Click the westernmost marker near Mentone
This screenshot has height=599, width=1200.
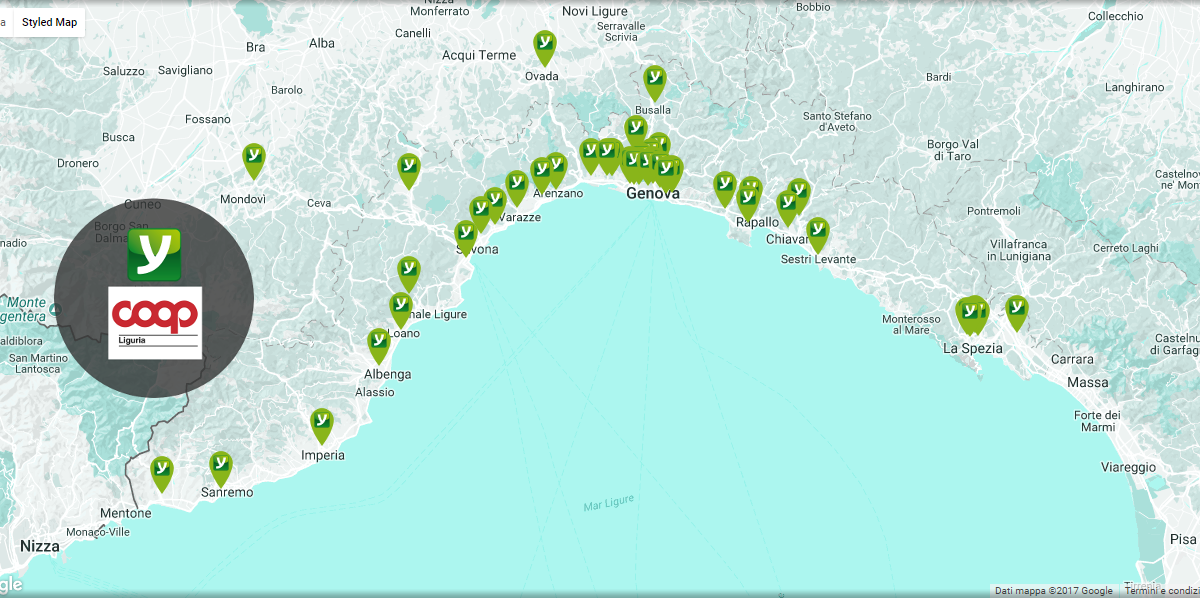tap(161, 472)
